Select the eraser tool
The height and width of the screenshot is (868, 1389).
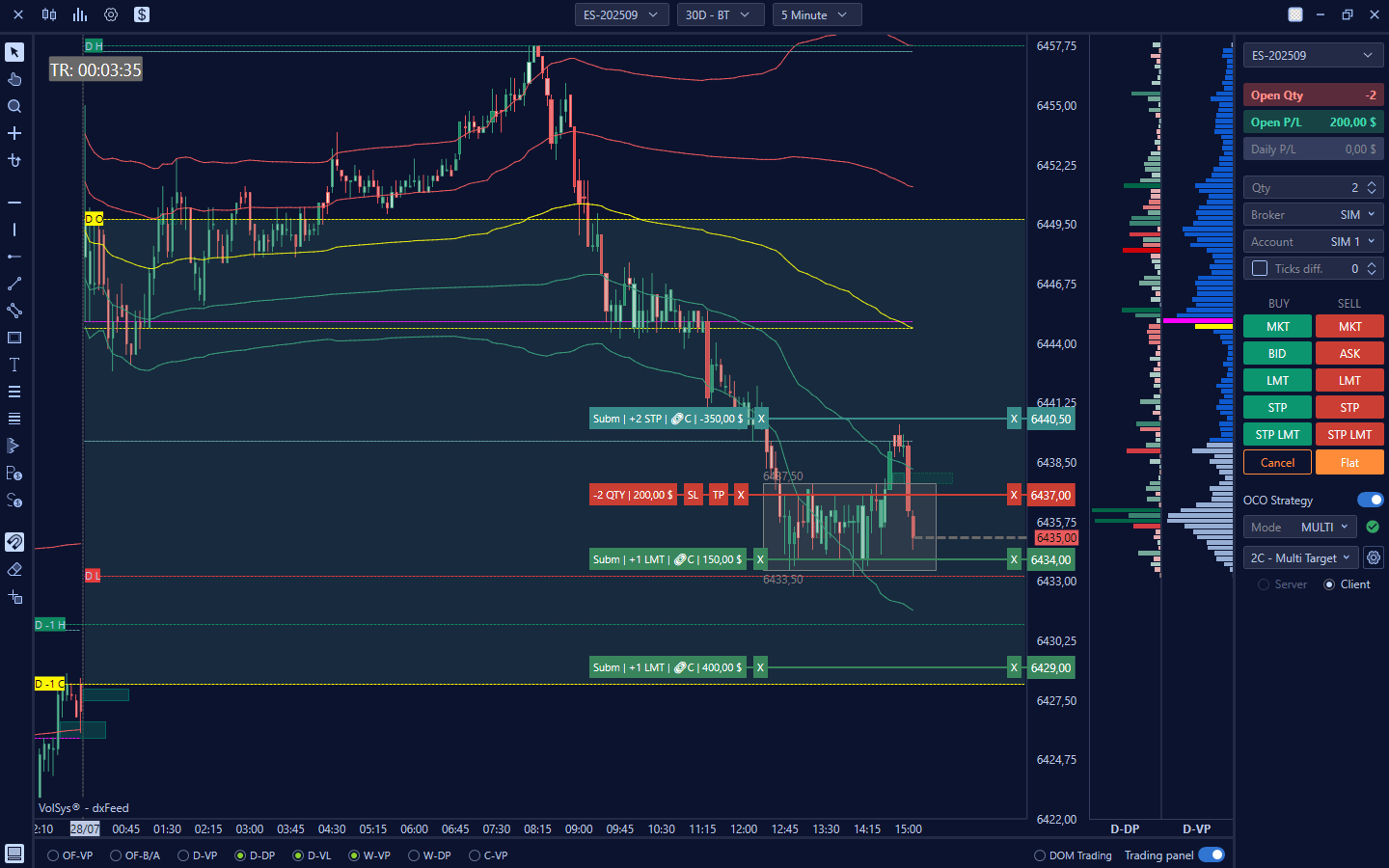click(14, 570)
